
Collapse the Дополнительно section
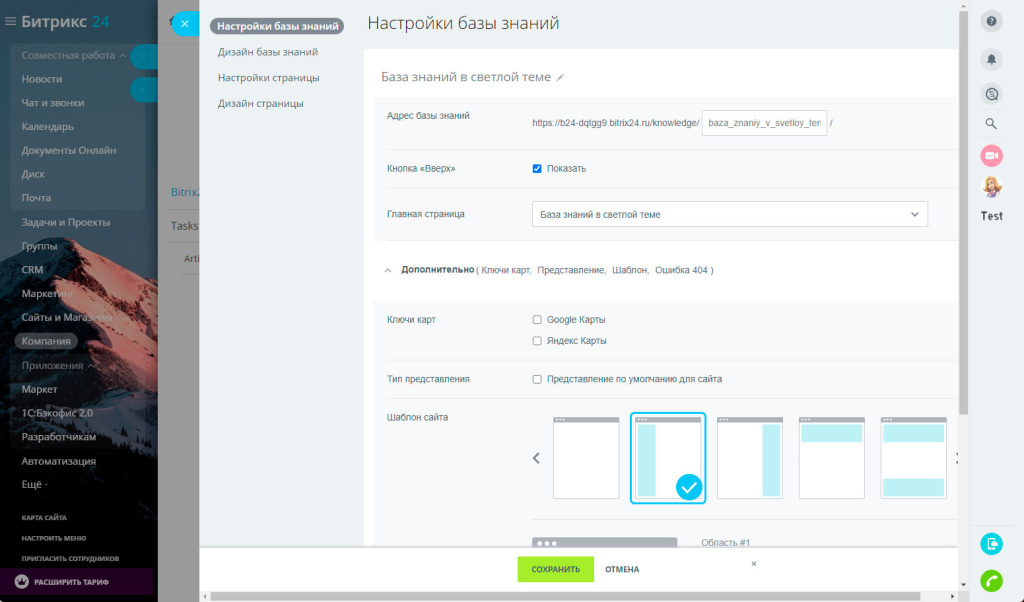(x=388, y=270)
